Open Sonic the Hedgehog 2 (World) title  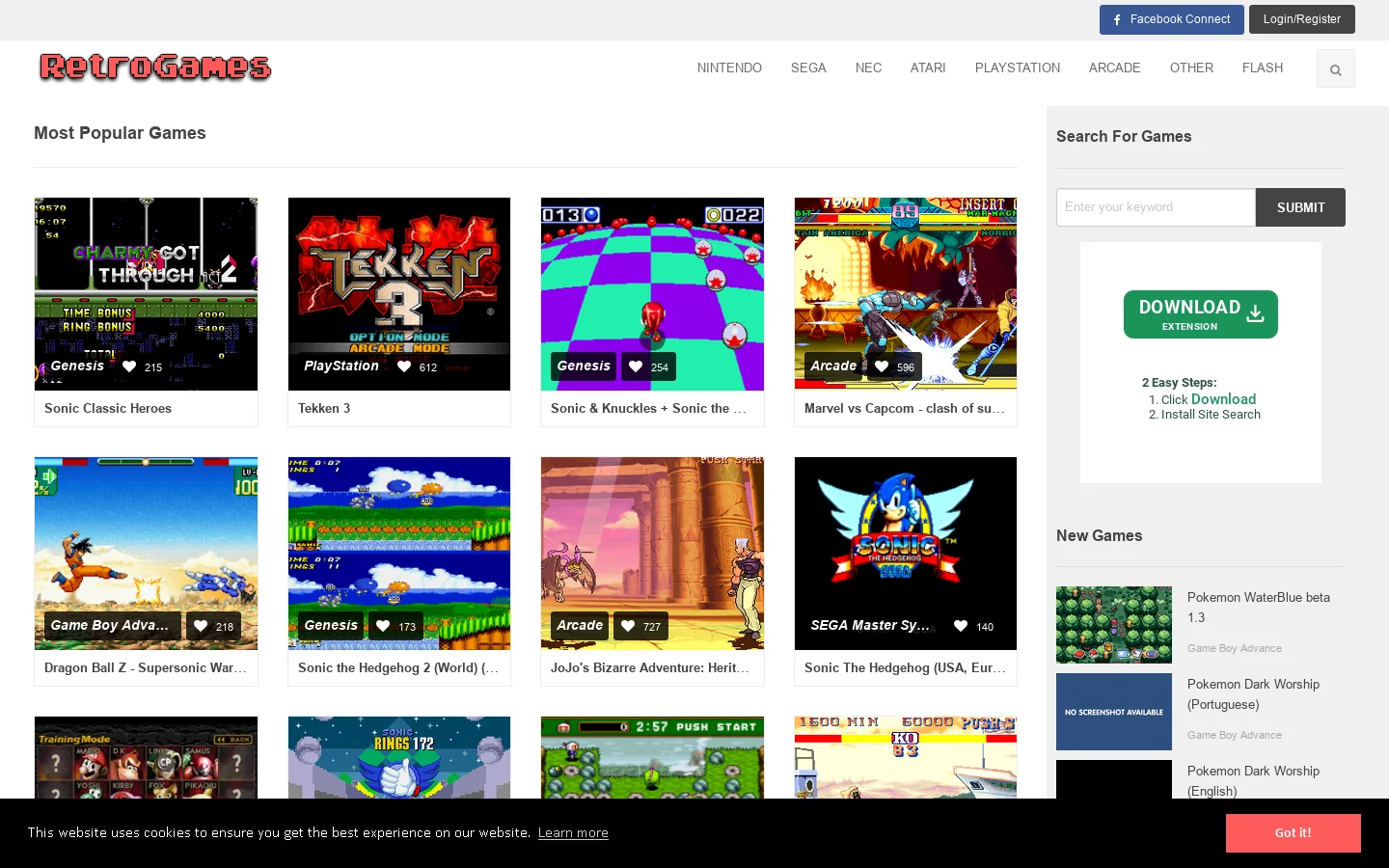point(397,668)
